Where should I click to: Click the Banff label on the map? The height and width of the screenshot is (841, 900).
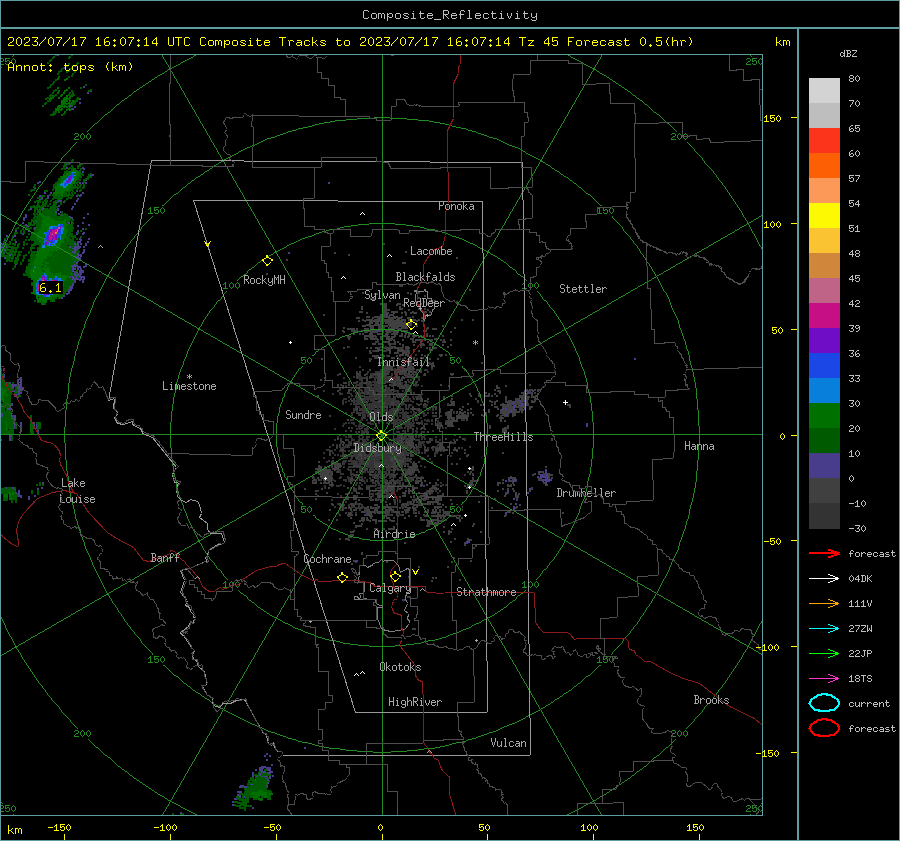pyautogui.click(x=165, y=557)
